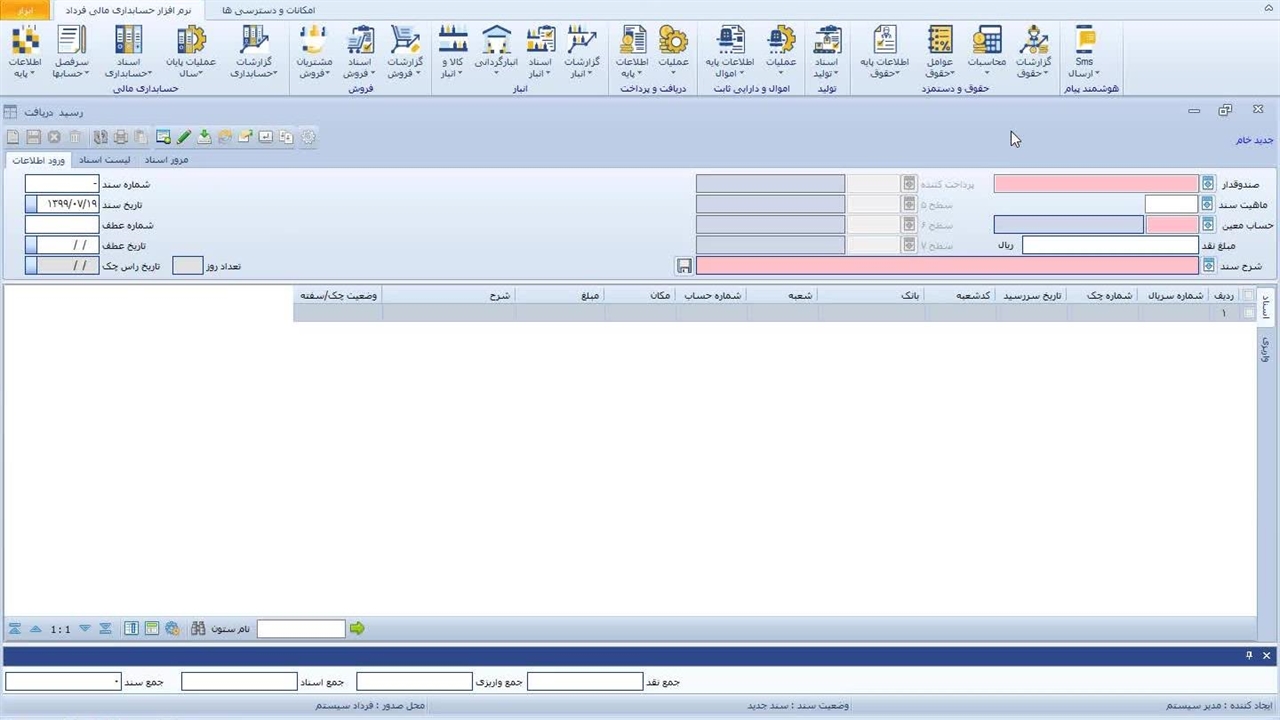Image resolution: width=1280 pixels, height=720 pixels.
Task: Open the تاریخ سند date picker
Action: click(31, 205)
